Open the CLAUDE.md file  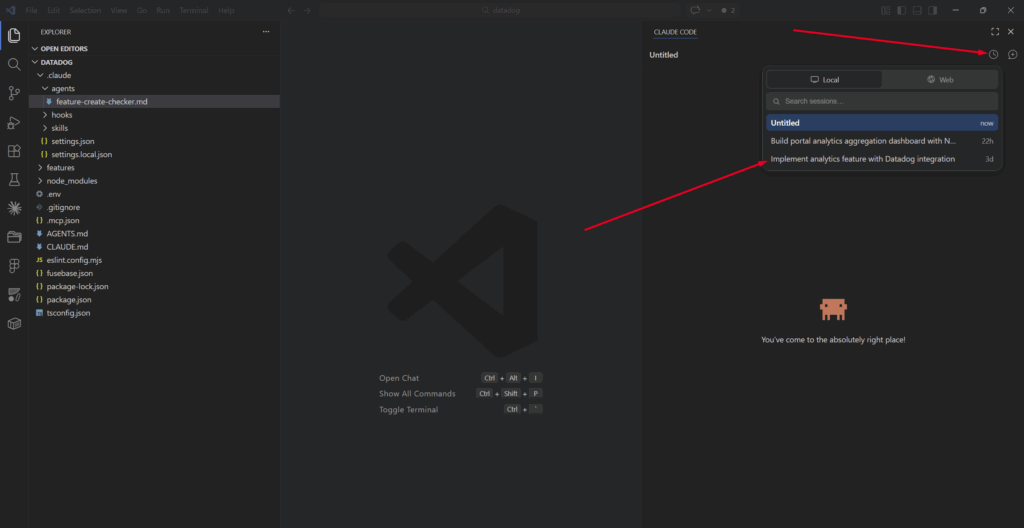67,246
